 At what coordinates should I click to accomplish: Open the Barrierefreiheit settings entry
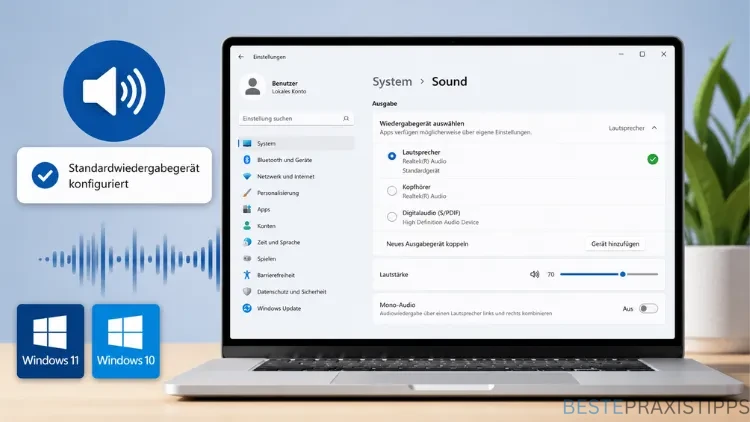click(x=276, y=275)
